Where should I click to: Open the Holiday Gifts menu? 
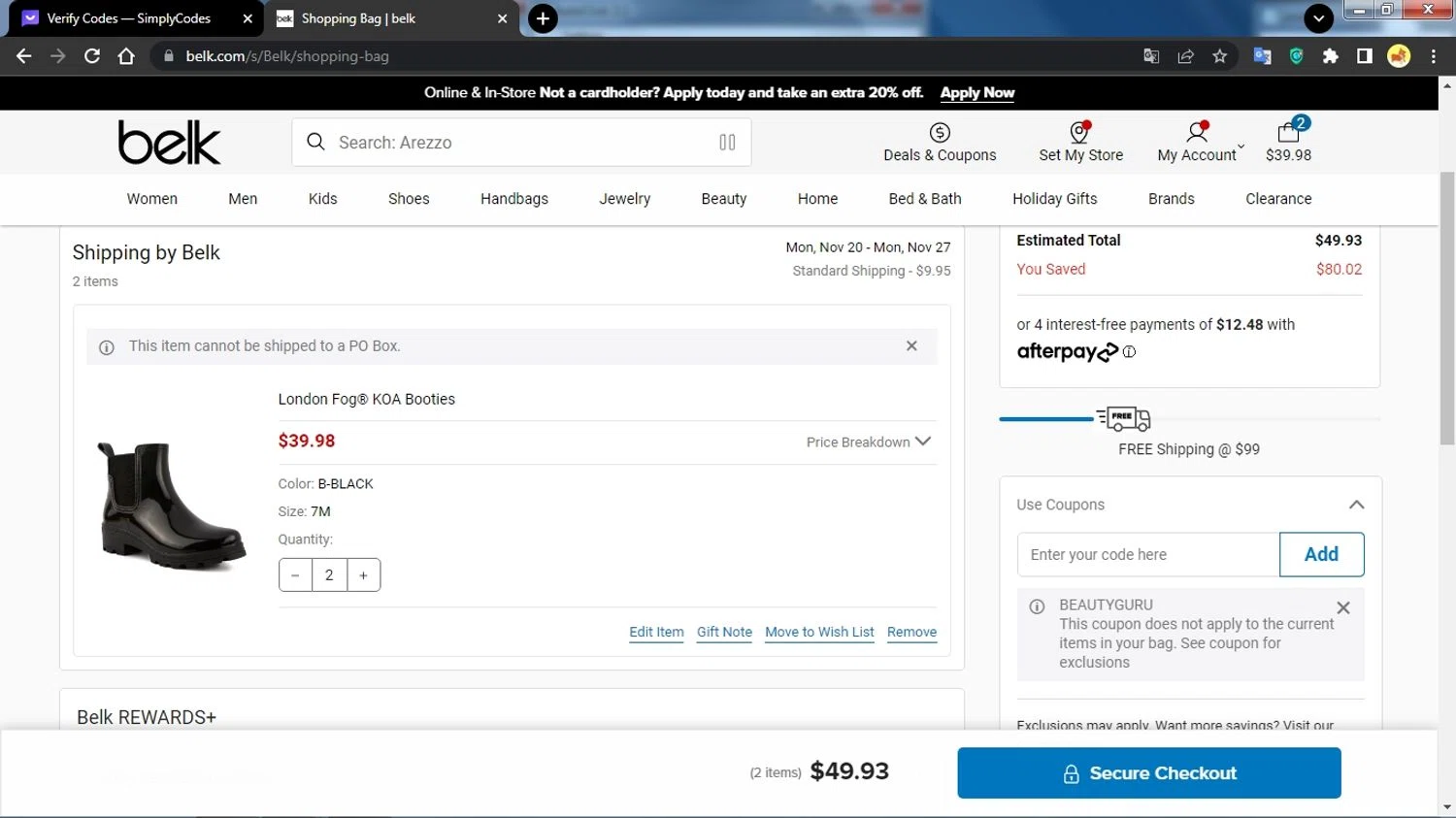click(1055, 199)
